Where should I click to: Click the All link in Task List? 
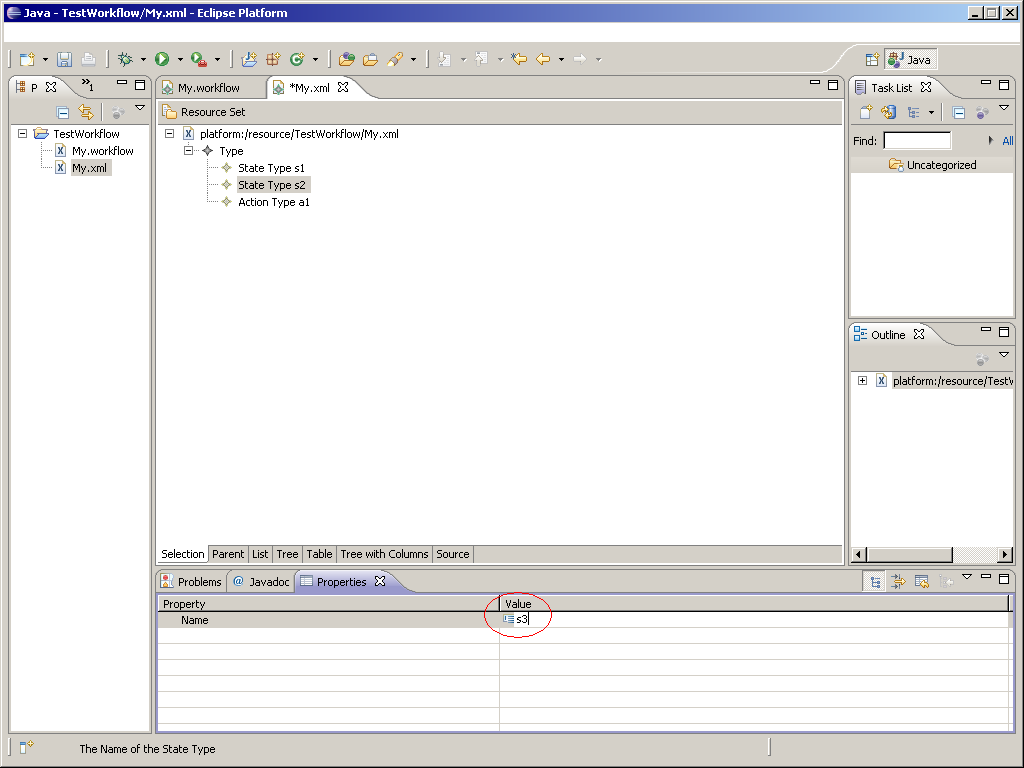pos(1007,141)
